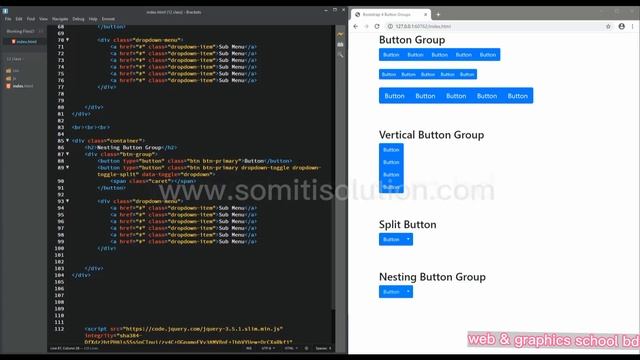Click Button under Nesting Button Group

pyautogui.click(x=391, y=292)
